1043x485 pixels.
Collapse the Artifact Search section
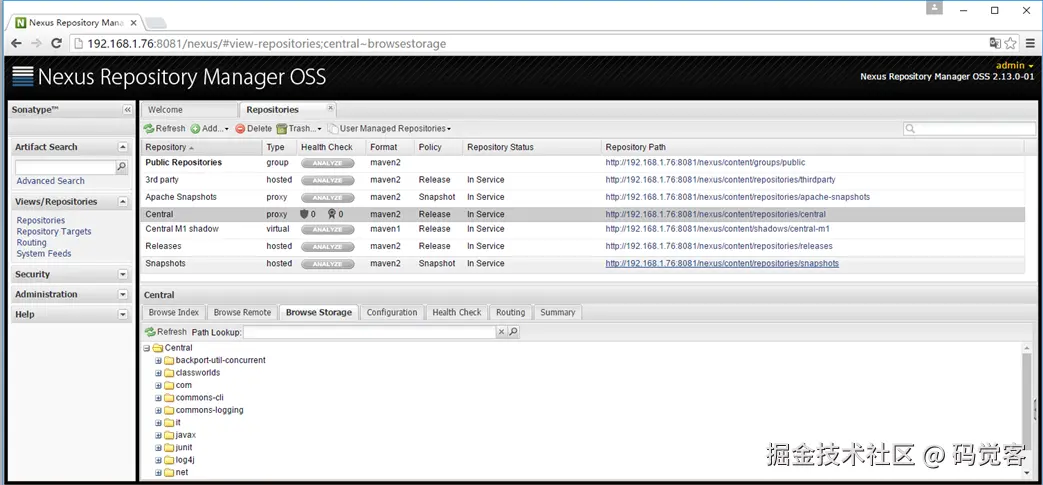(x=122, y=147)
